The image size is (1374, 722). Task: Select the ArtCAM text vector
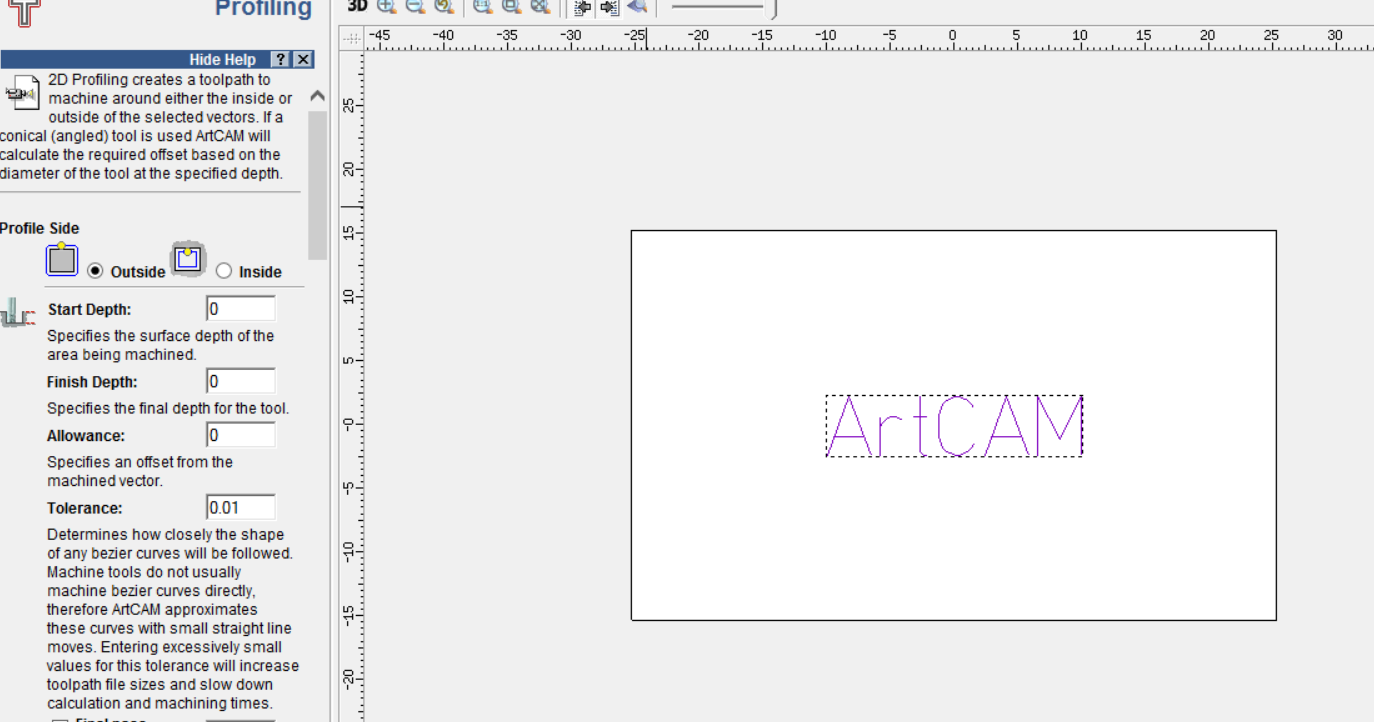point(954,426)
